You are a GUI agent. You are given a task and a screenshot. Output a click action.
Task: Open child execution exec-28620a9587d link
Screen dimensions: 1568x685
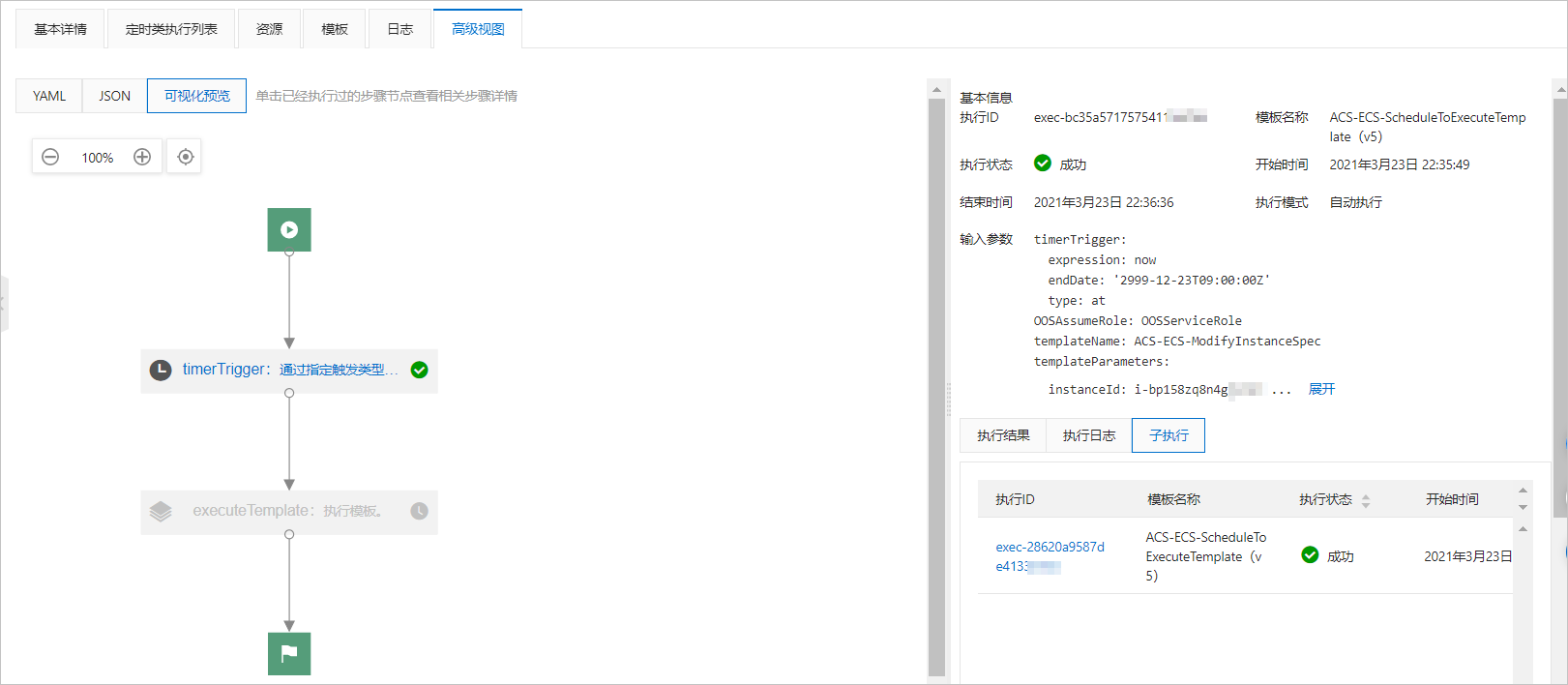[x=1050, y=556]
